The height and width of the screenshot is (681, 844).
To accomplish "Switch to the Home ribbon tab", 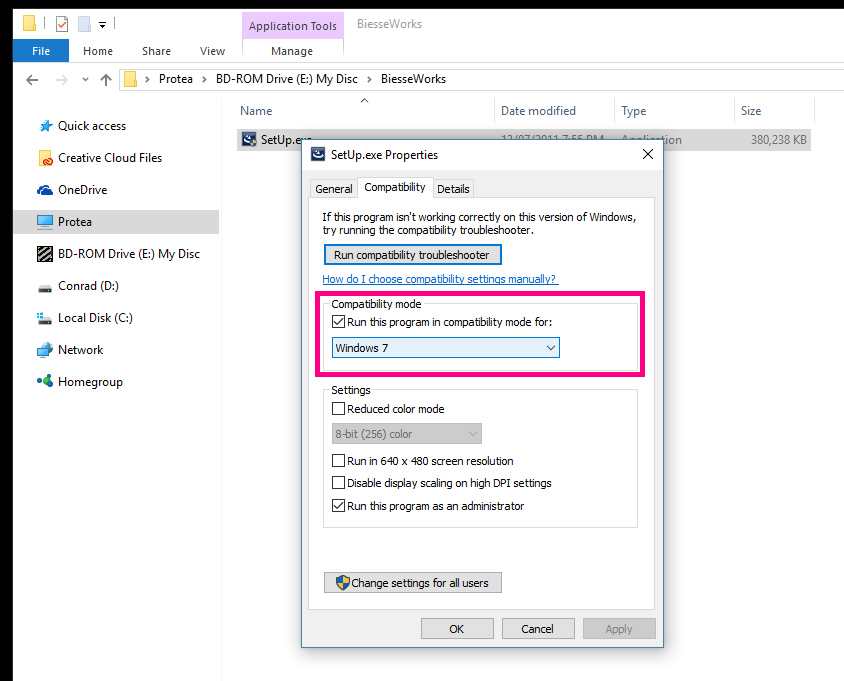I will (x=98, y=51).
